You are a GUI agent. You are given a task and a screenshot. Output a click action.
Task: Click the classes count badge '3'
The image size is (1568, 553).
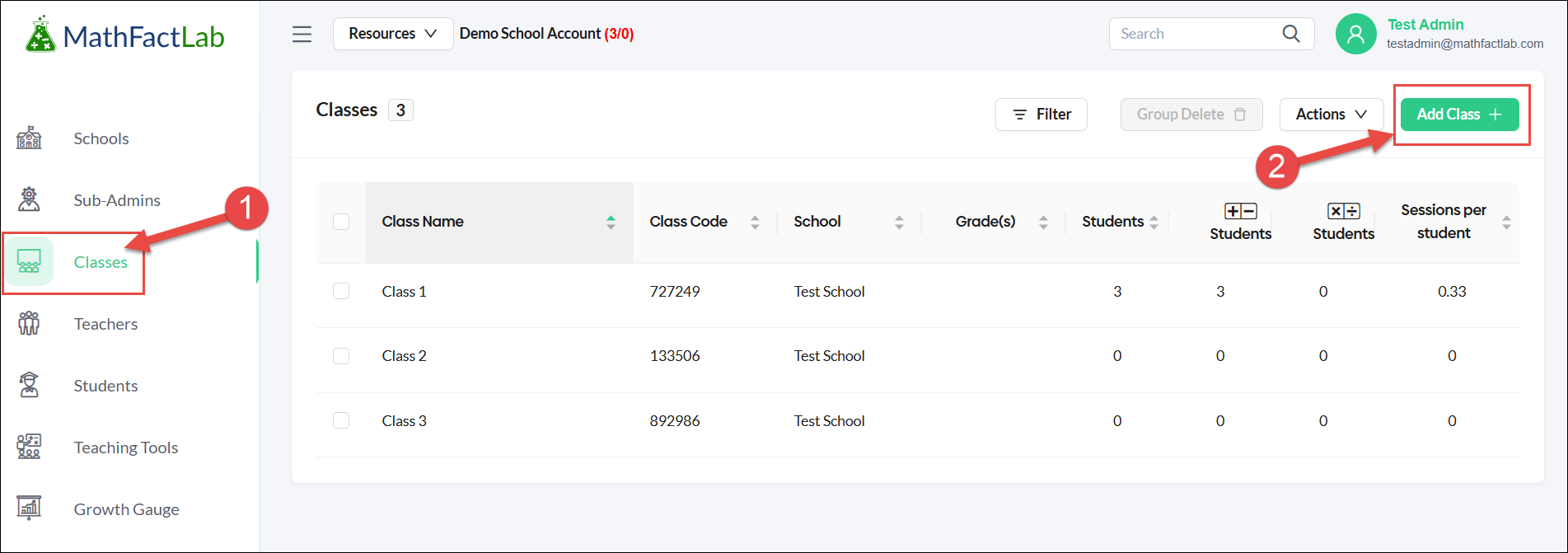click(x=400, y=110)
